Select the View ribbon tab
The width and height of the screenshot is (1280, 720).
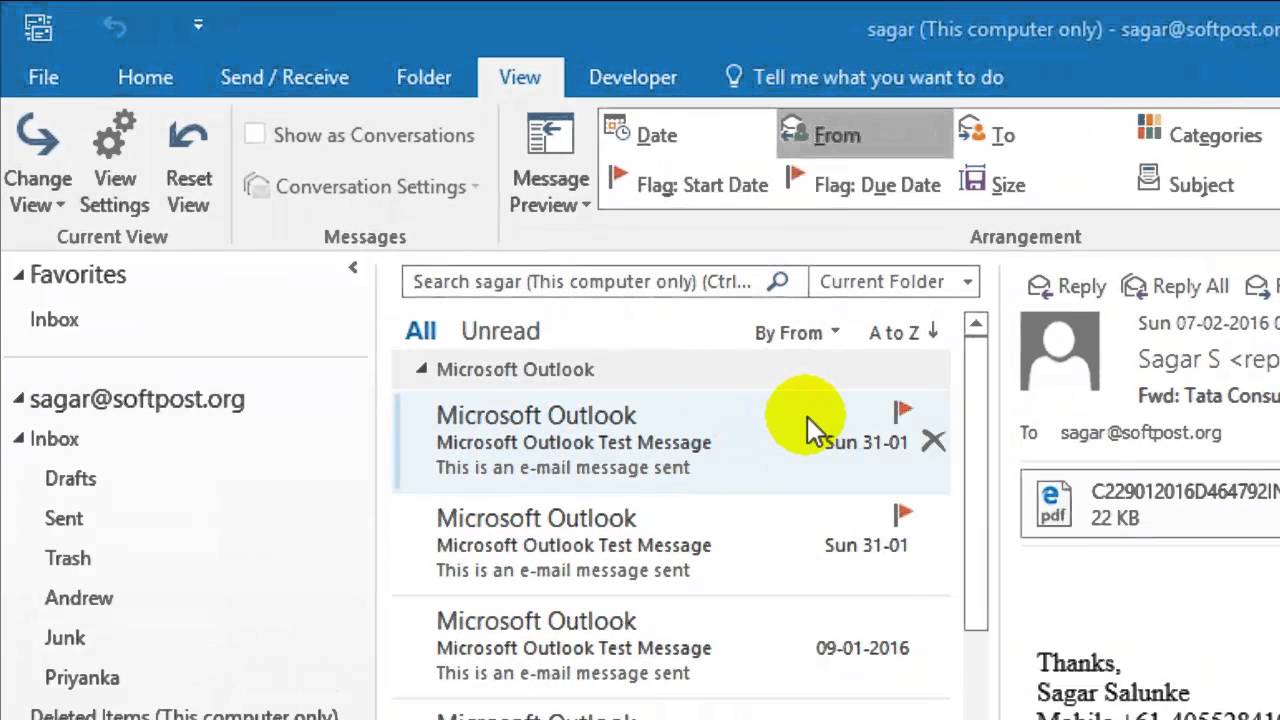pos(520,77)
